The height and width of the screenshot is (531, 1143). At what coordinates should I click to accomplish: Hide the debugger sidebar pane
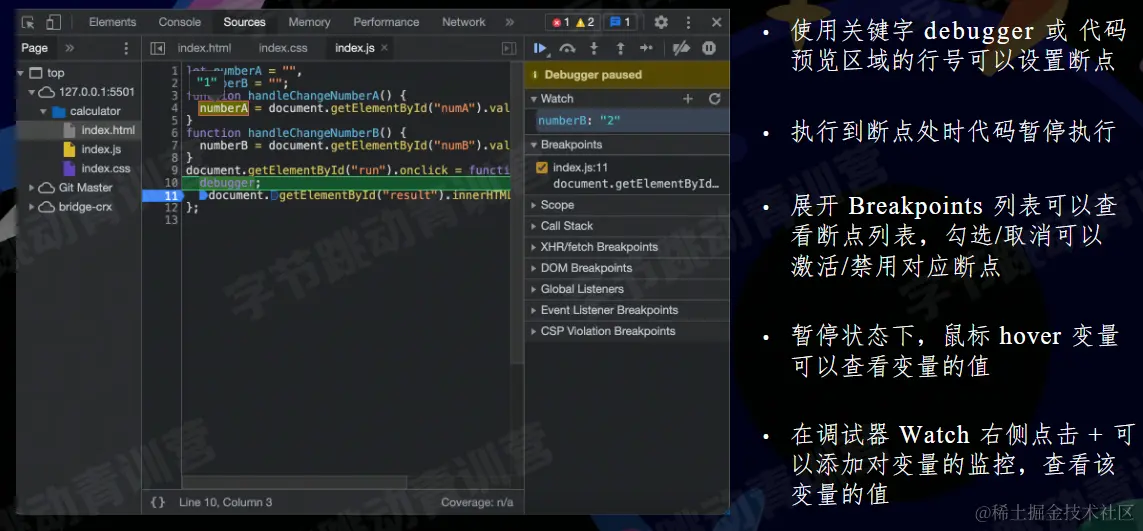click(509, 48)
